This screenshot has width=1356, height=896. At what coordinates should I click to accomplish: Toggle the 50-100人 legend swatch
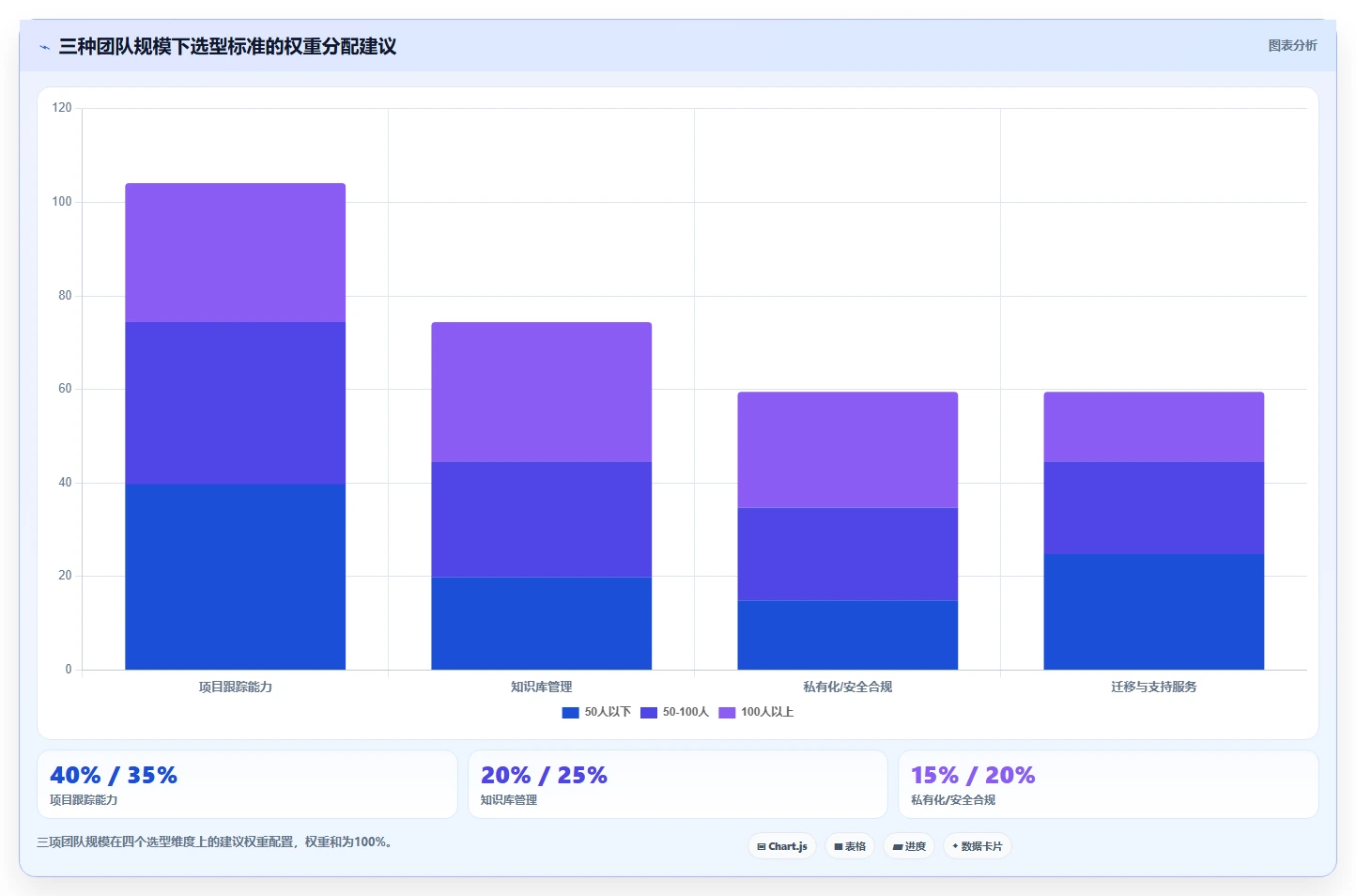pyautogui.click(x=649, y=712)
